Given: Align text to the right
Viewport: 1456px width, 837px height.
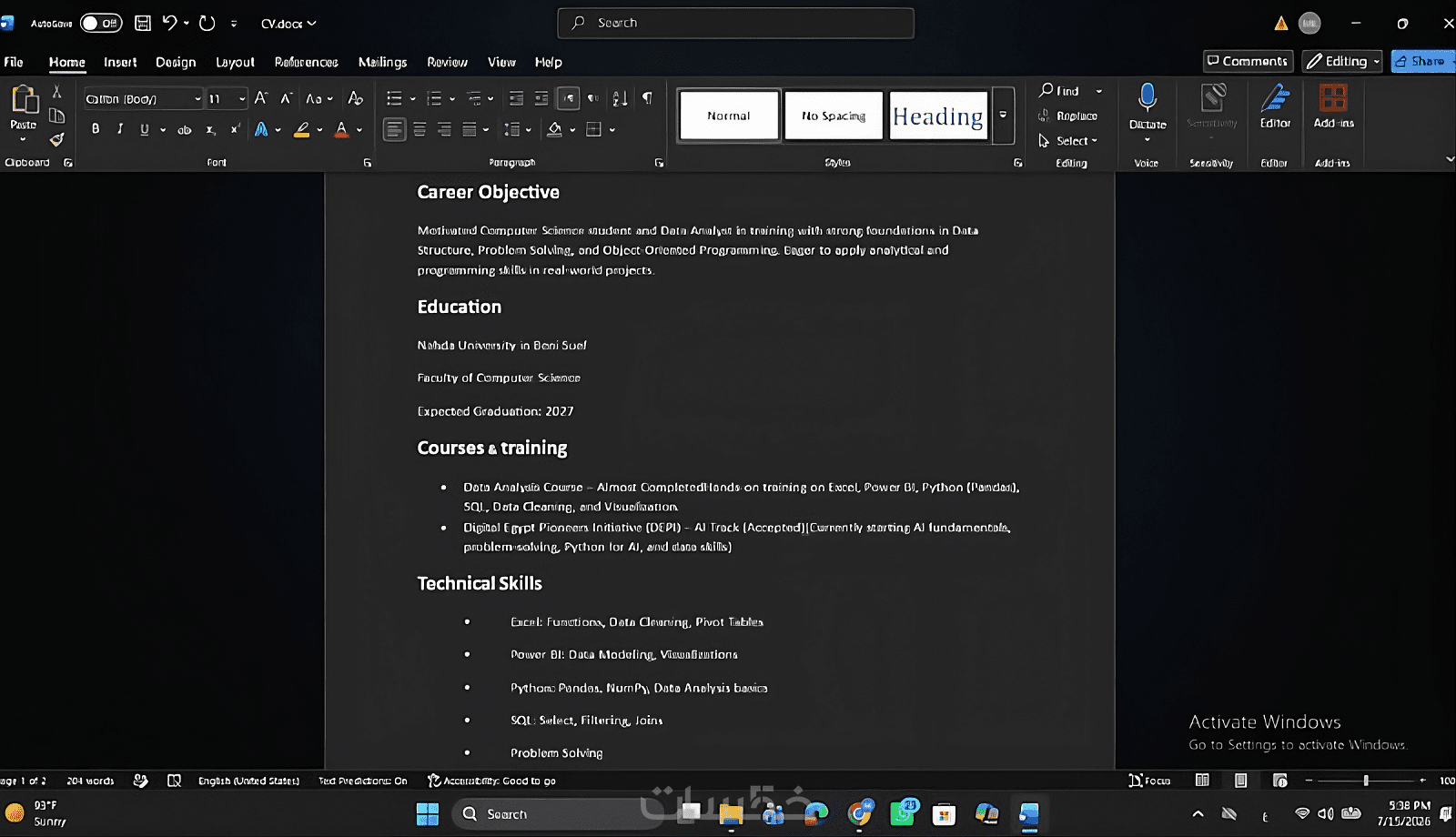Looking at the screenshot, I should pos(444,129).
